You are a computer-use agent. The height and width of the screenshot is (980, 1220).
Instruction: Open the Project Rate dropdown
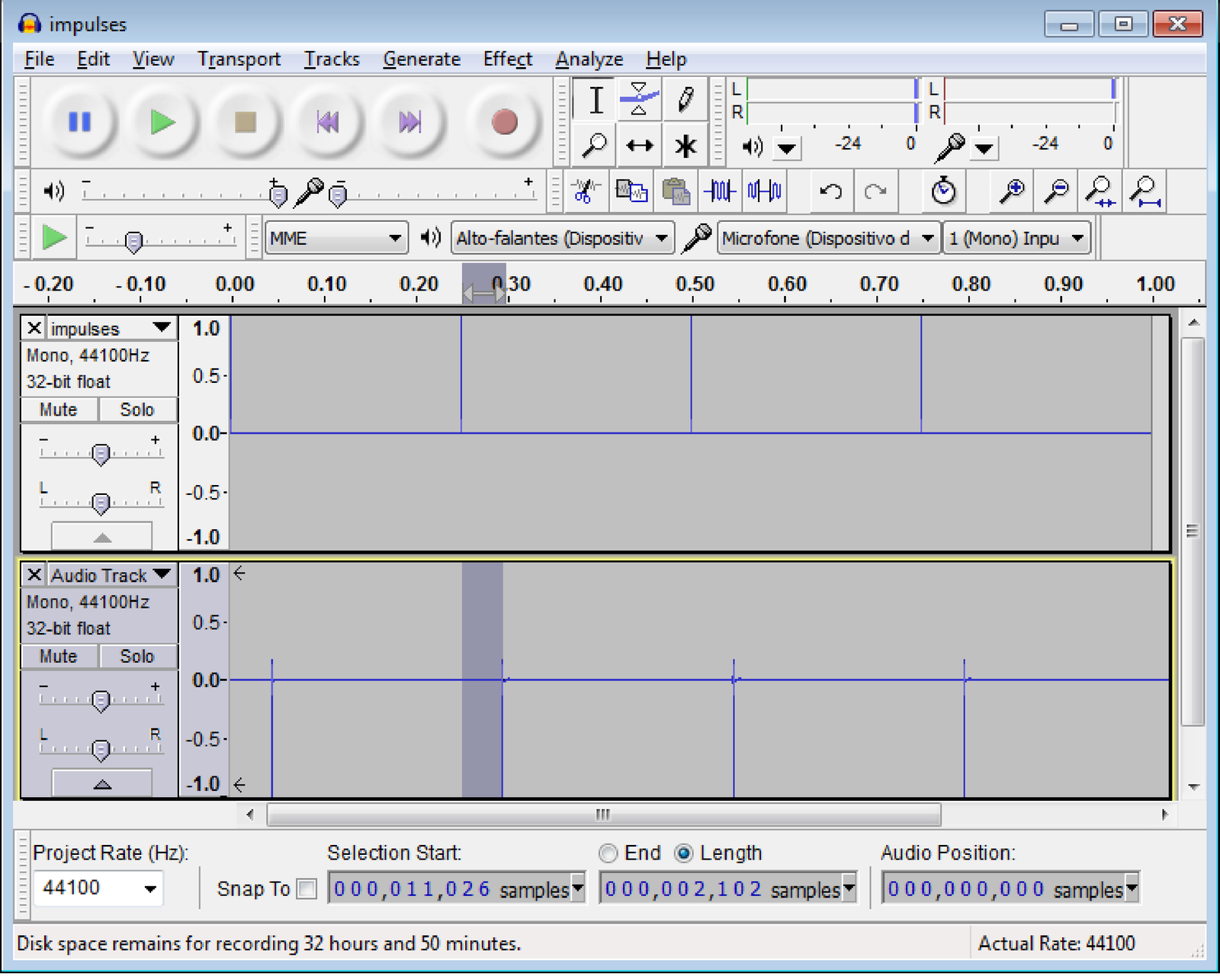point(150,888)
